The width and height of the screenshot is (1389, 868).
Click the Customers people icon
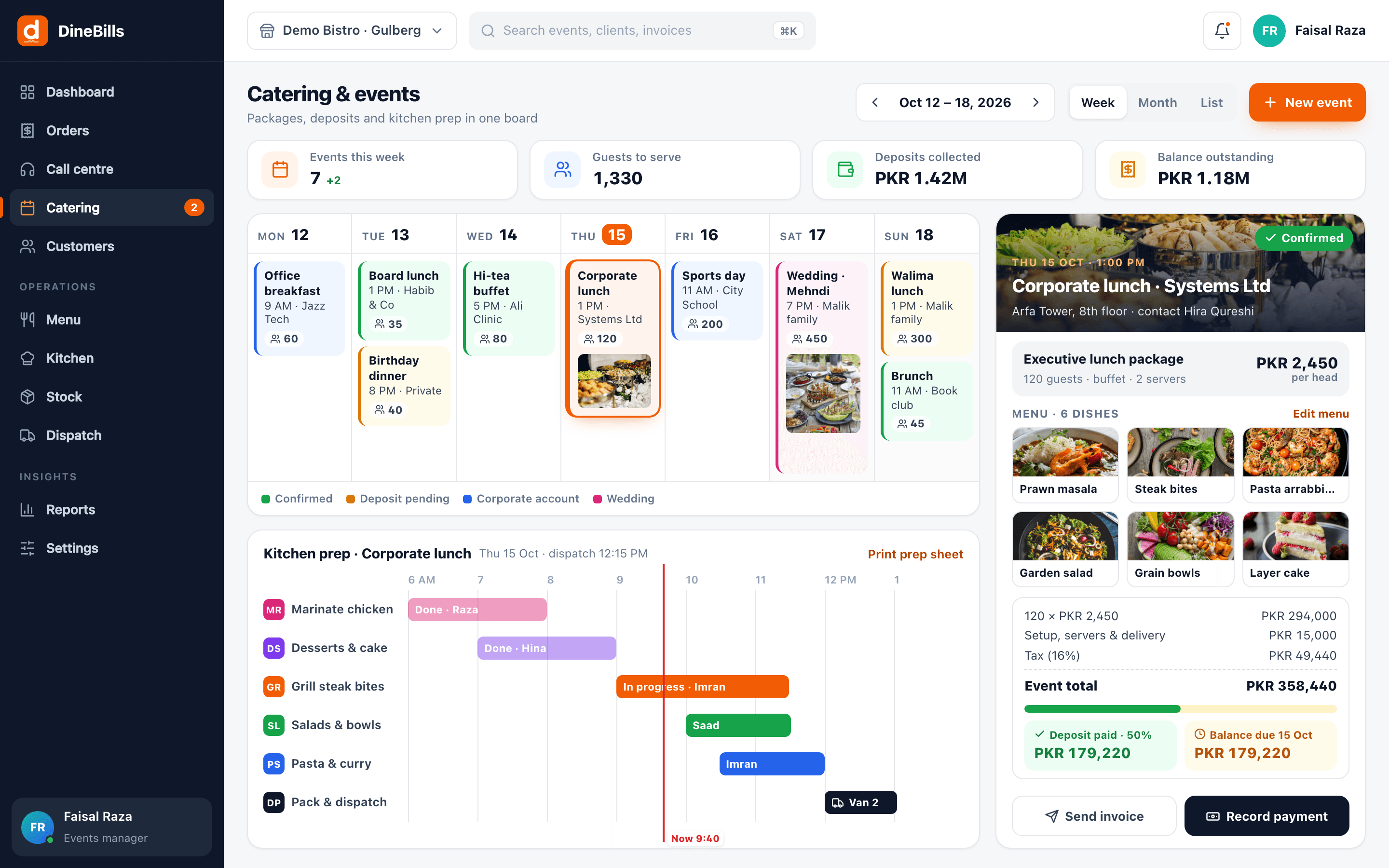[x=27, y=246]
